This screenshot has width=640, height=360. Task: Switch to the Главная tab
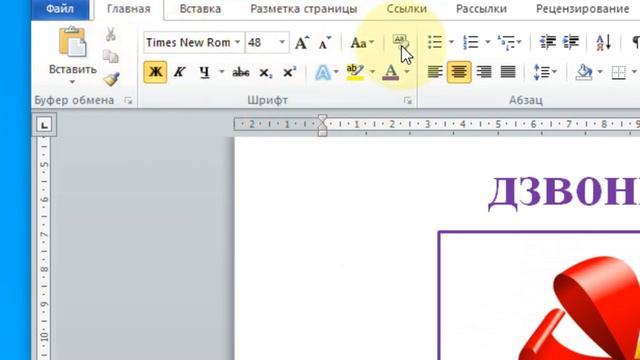[x=129, y=9]
